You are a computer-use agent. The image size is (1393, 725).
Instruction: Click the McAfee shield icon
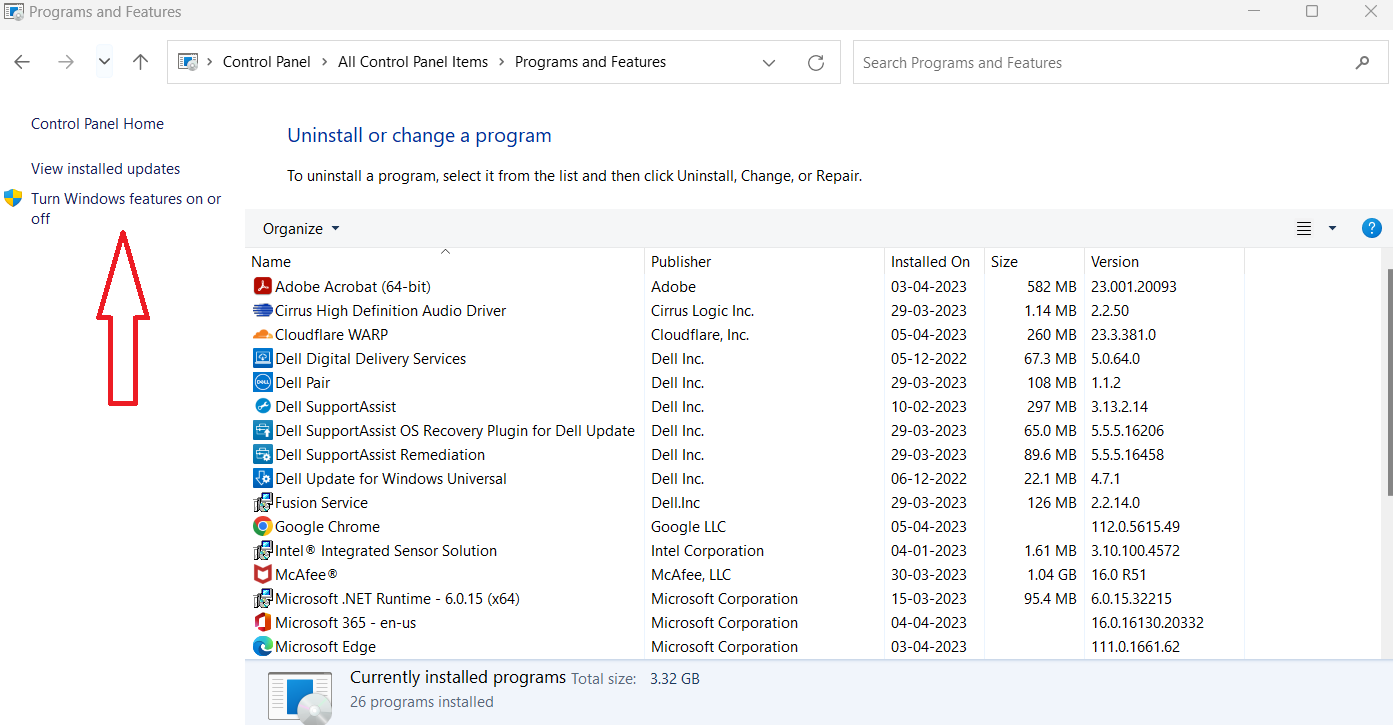[x=263, y=575]
